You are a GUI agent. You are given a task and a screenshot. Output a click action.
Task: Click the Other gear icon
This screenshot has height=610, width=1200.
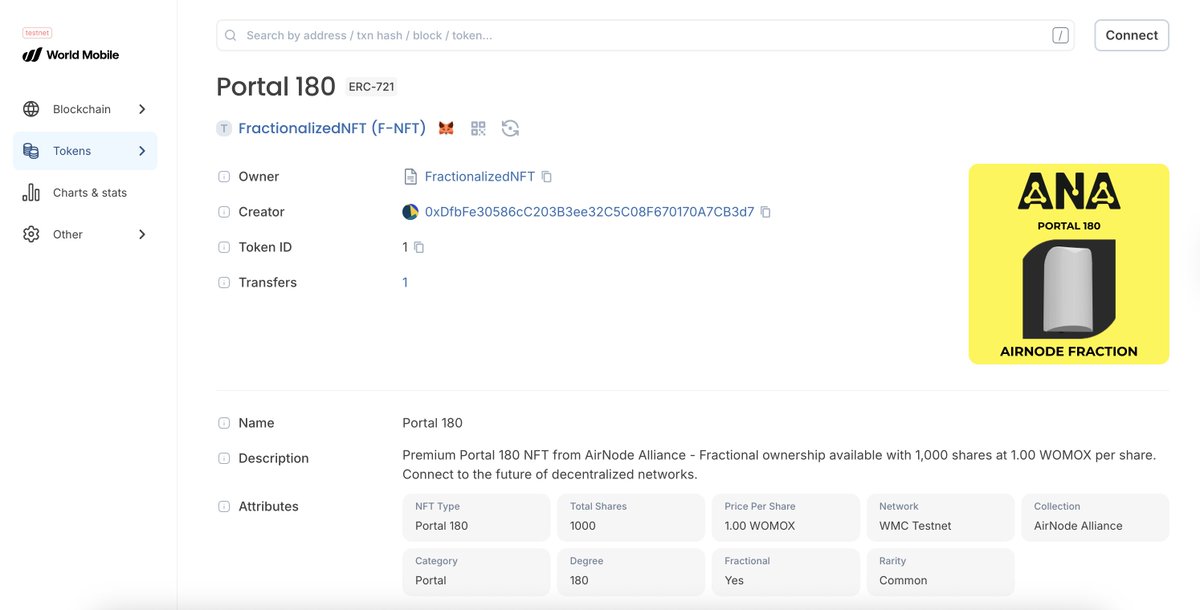tap(32, 234)
